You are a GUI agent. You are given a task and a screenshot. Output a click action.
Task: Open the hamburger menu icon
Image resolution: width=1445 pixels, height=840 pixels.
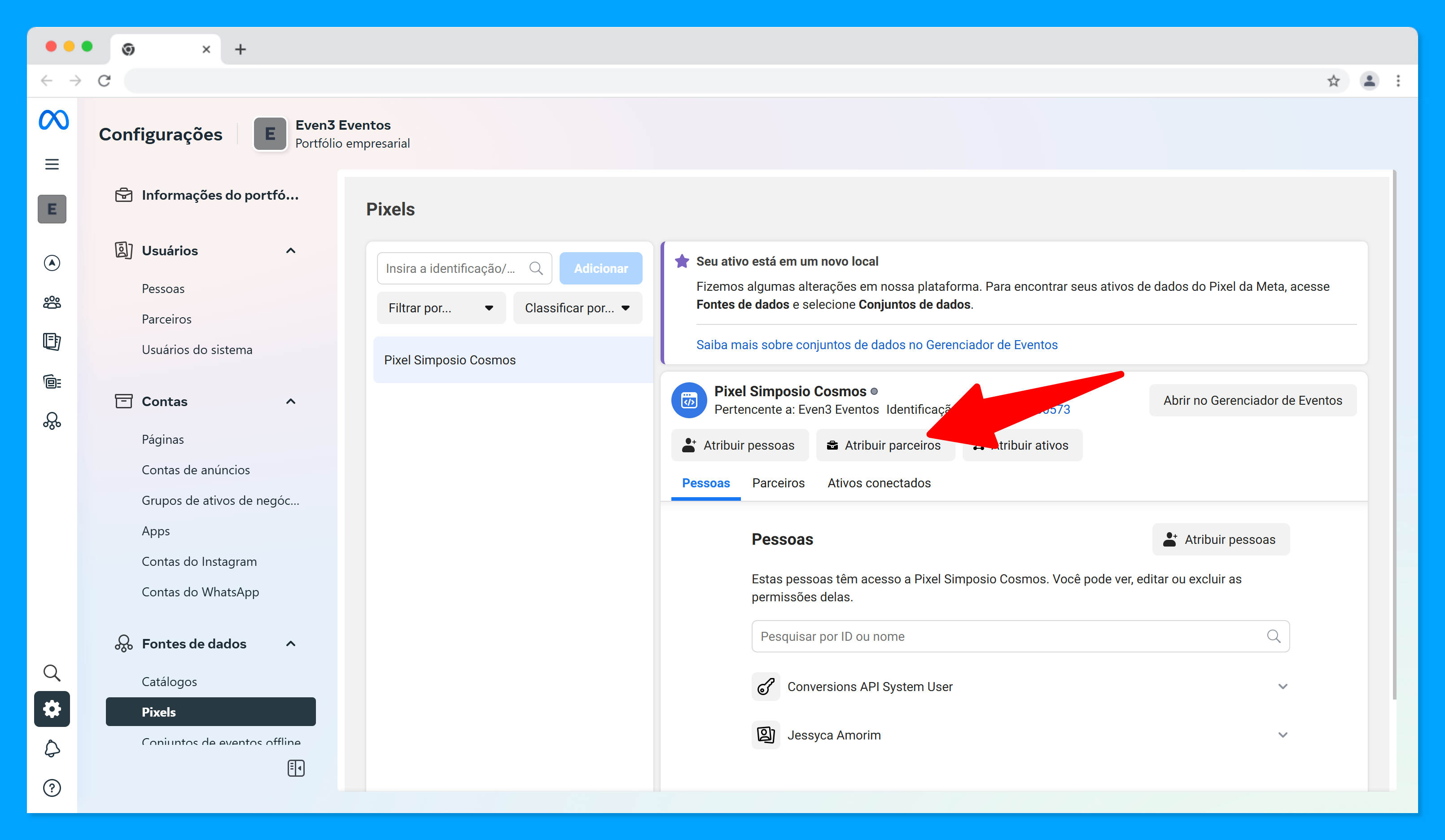point(52,165)
